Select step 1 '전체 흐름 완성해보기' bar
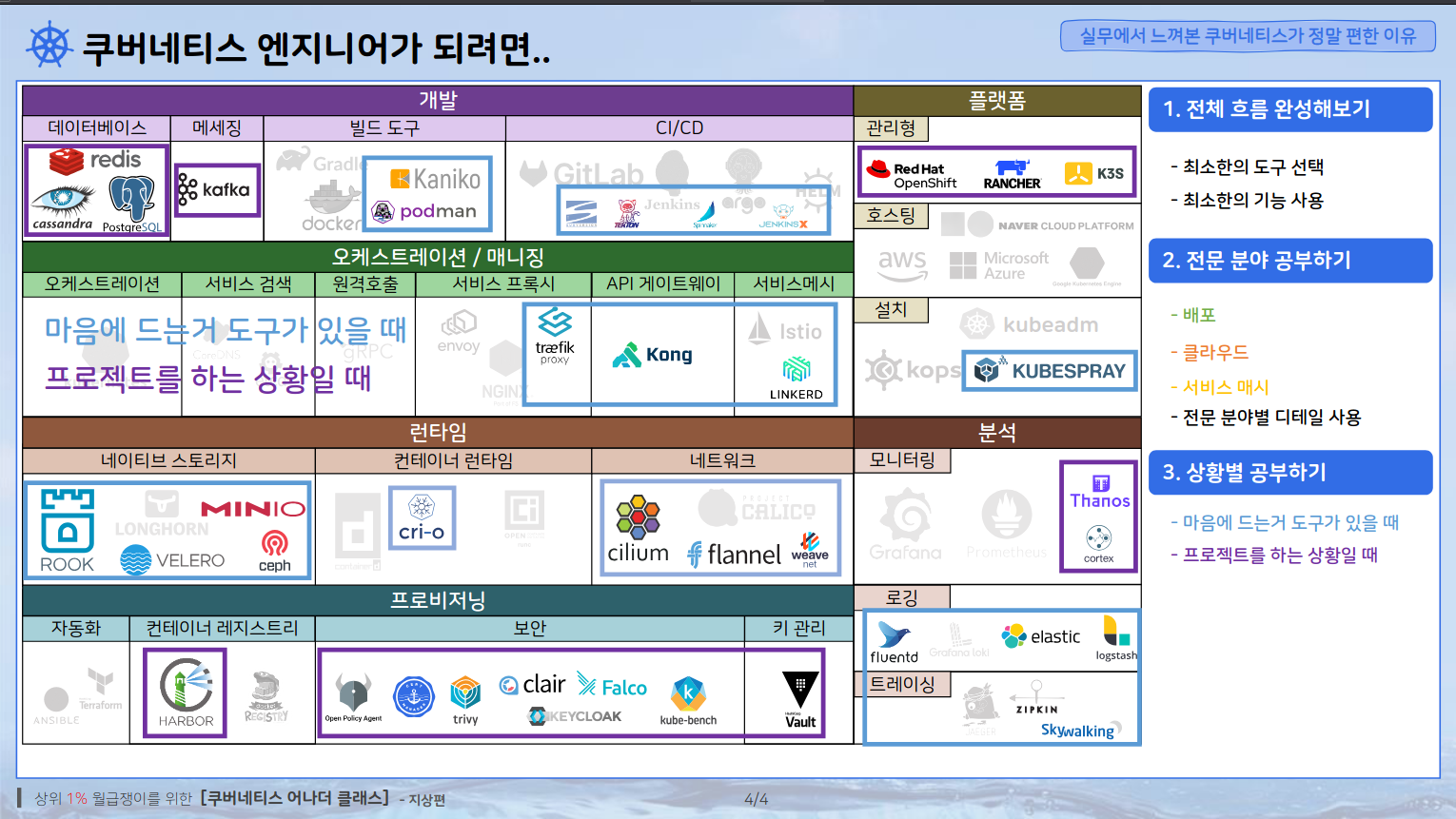 pos(1290,109)
